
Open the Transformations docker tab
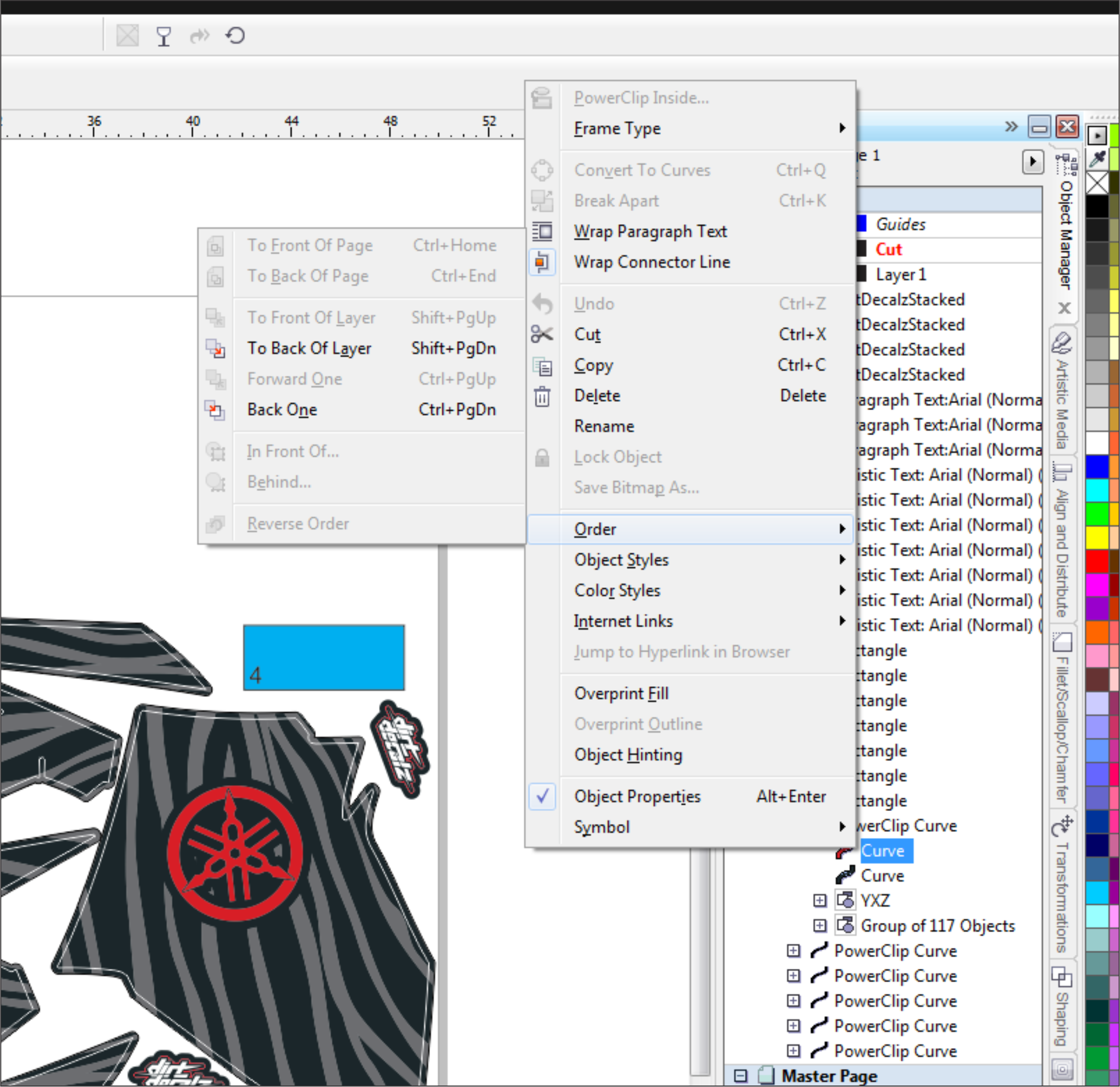pyautogui.click(x=1062, y=885)
